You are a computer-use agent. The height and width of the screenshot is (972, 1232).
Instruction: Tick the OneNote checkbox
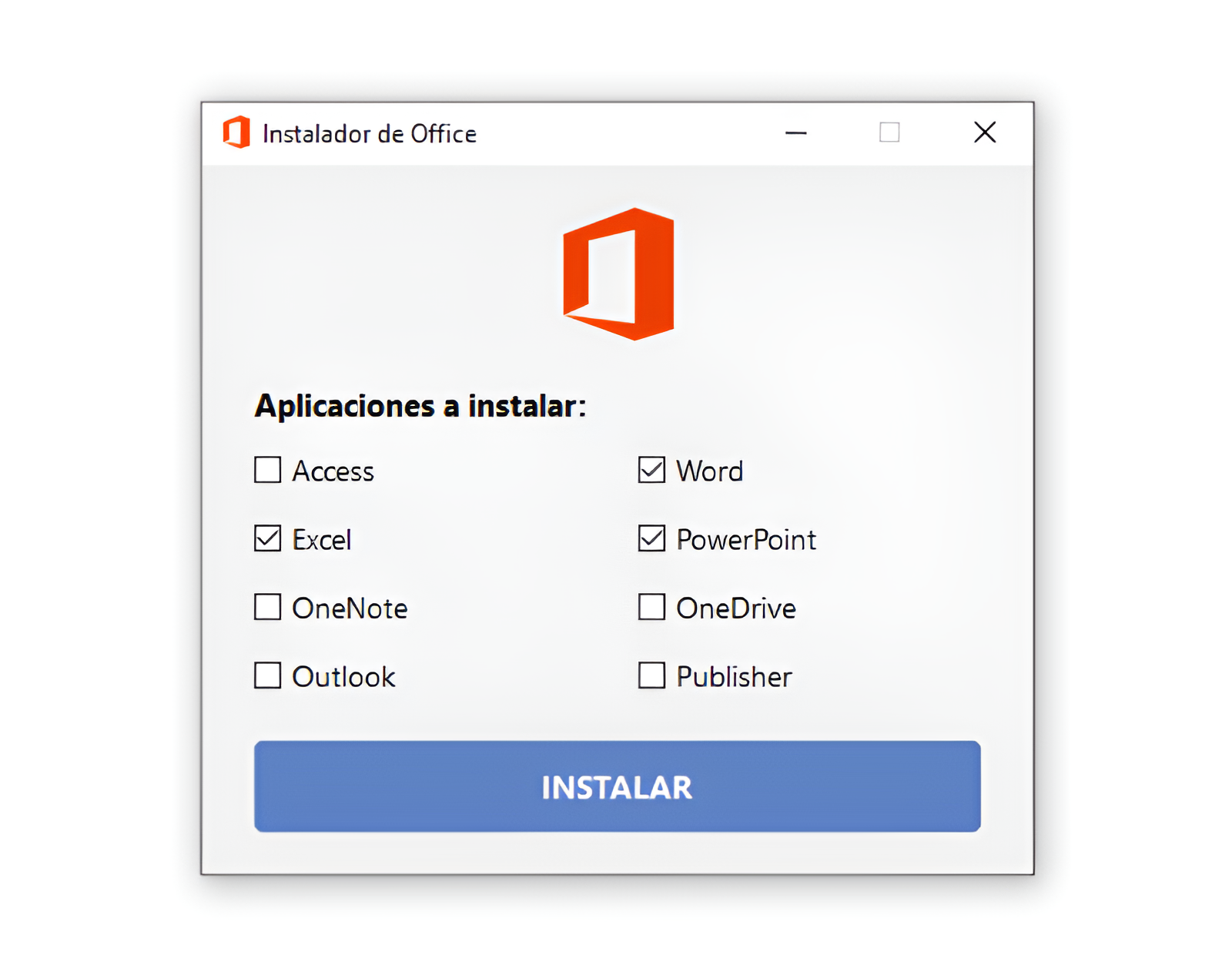pos(267,607)
